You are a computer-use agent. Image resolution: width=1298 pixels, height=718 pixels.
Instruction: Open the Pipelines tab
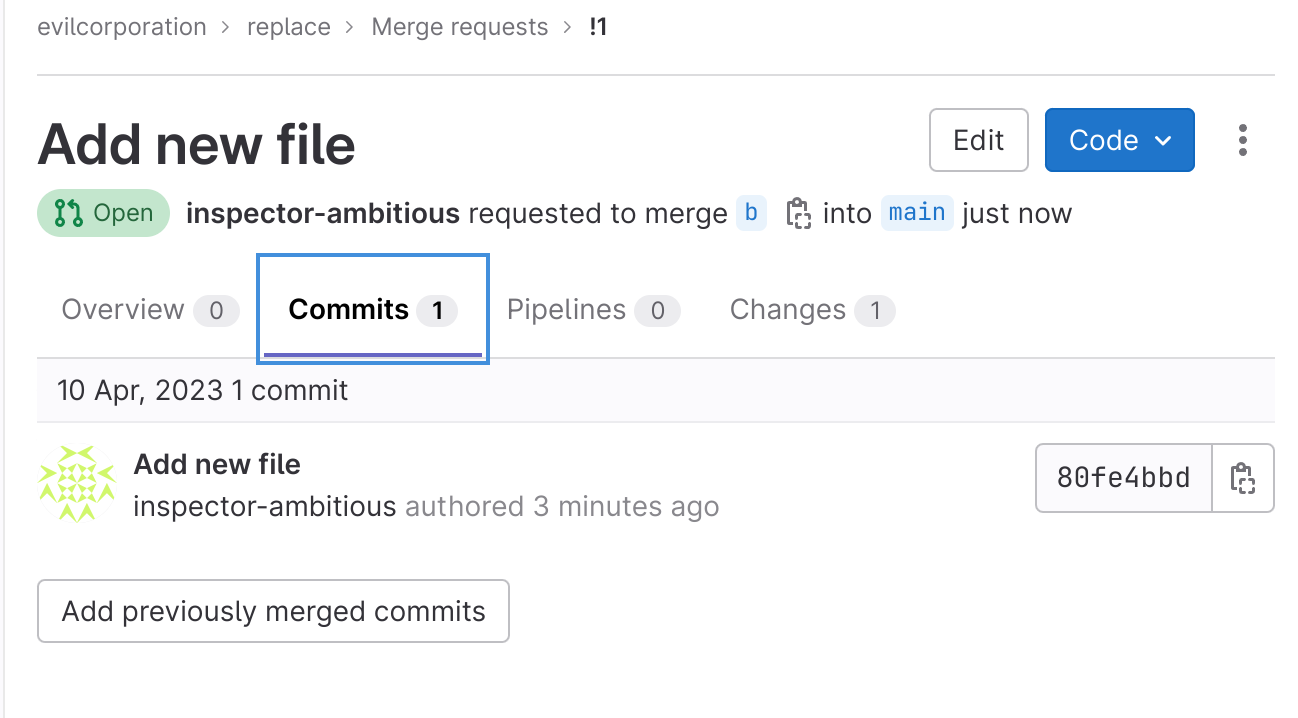593,310
